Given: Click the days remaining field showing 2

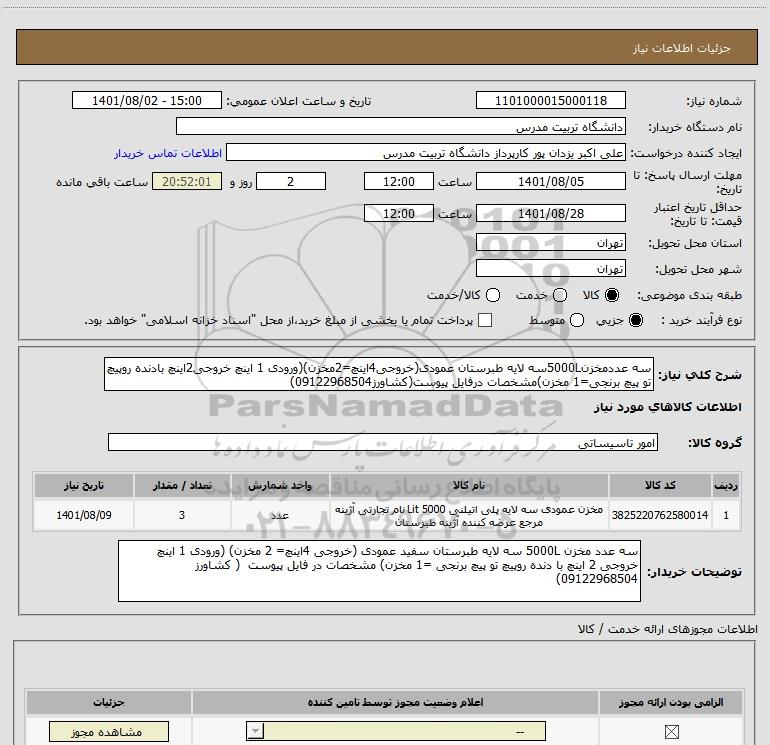Looking at the screenshot, I should pos(291,181).
